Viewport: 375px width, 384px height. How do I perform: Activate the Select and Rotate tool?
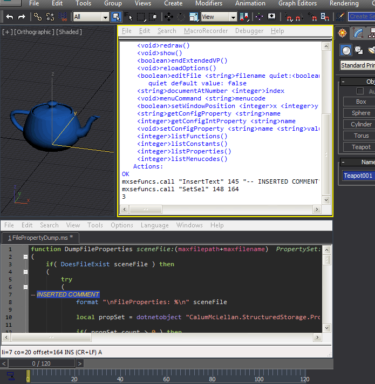pyautogui.click(x=181, y=17)
